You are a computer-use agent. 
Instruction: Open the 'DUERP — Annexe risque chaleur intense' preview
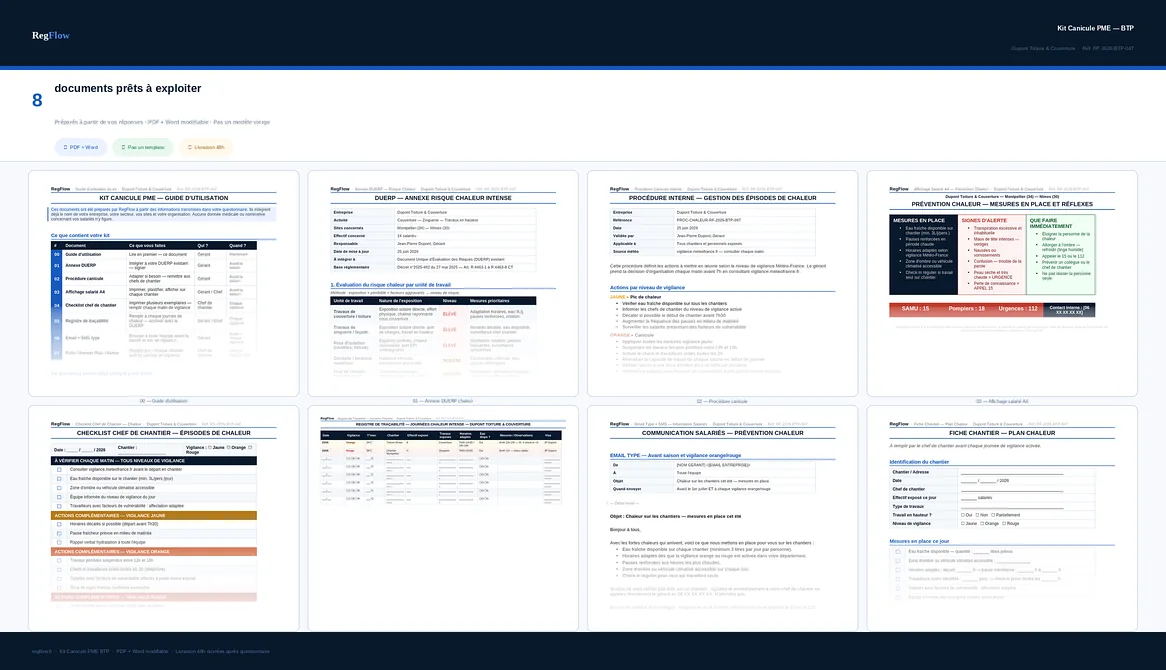click(x=443, y=283)
